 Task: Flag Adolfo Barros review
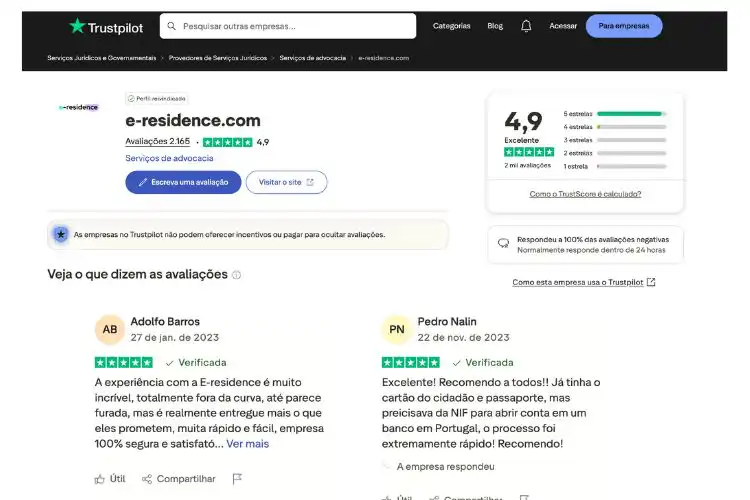click(237, 478)
